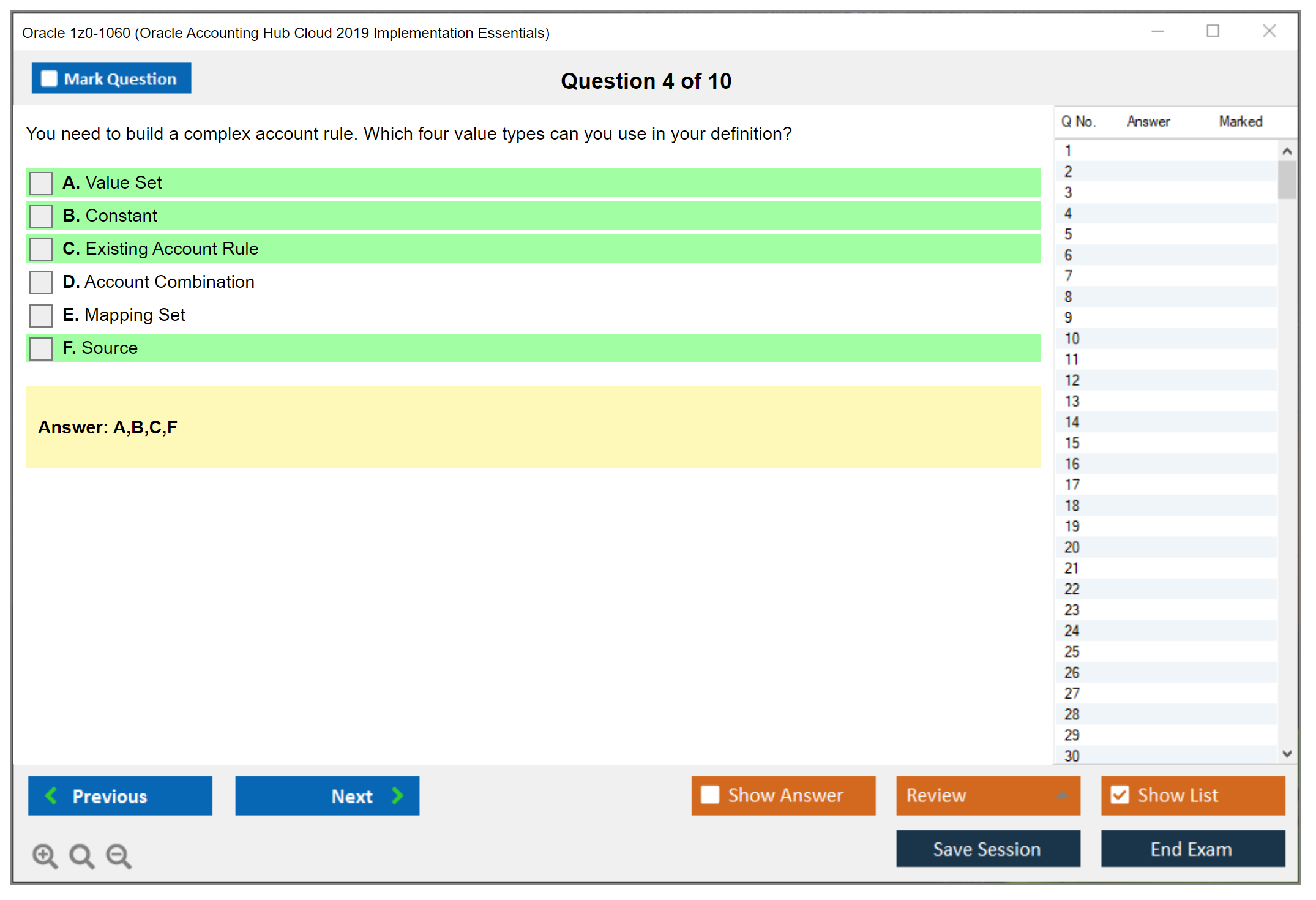The width and height of the screenshot is (1316, 900).
Task: Click the checkmark icon inside Show List
Action: pyautogui.click(x=1120, y=795)
